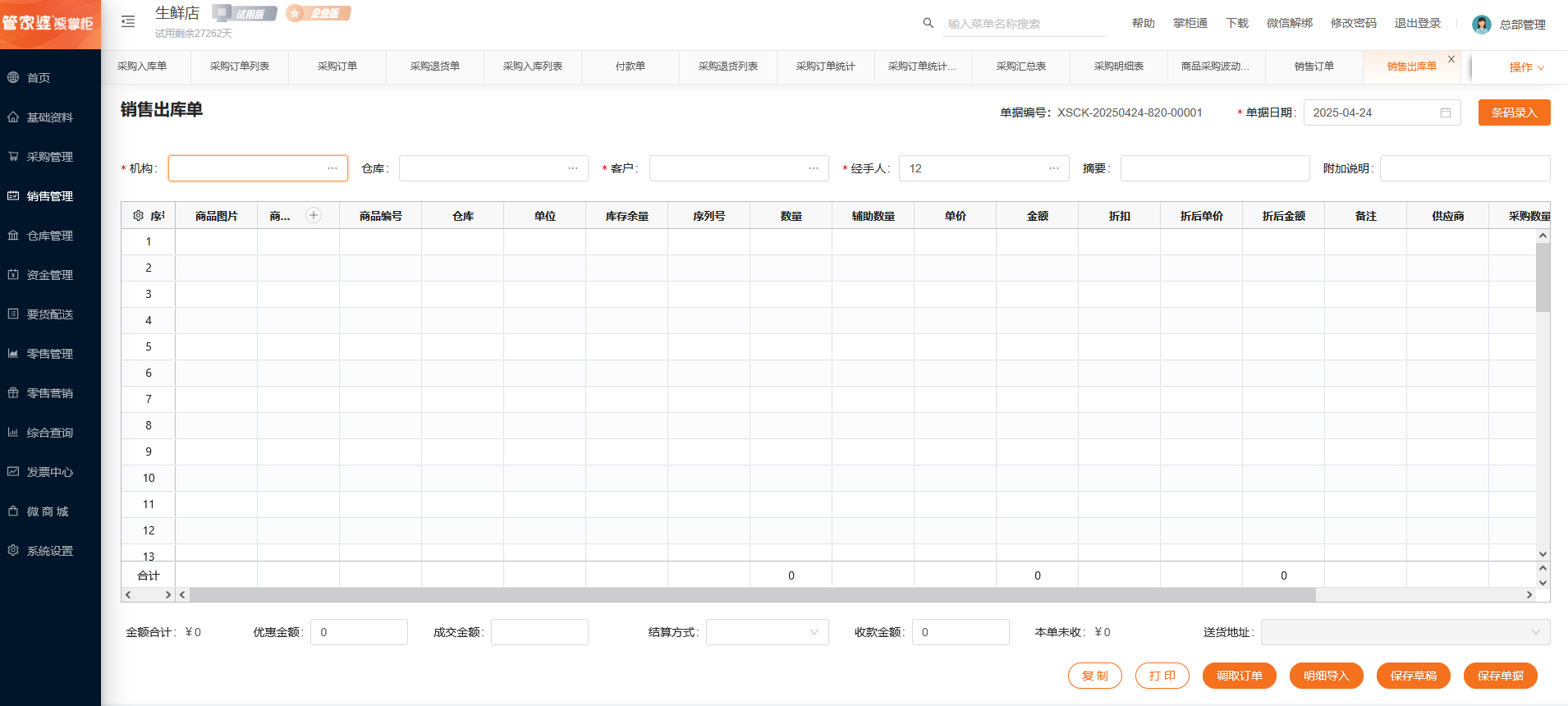Switch to the 采购明细表 tab
The image size is (1568, 706).
(x=1119, y=66)
